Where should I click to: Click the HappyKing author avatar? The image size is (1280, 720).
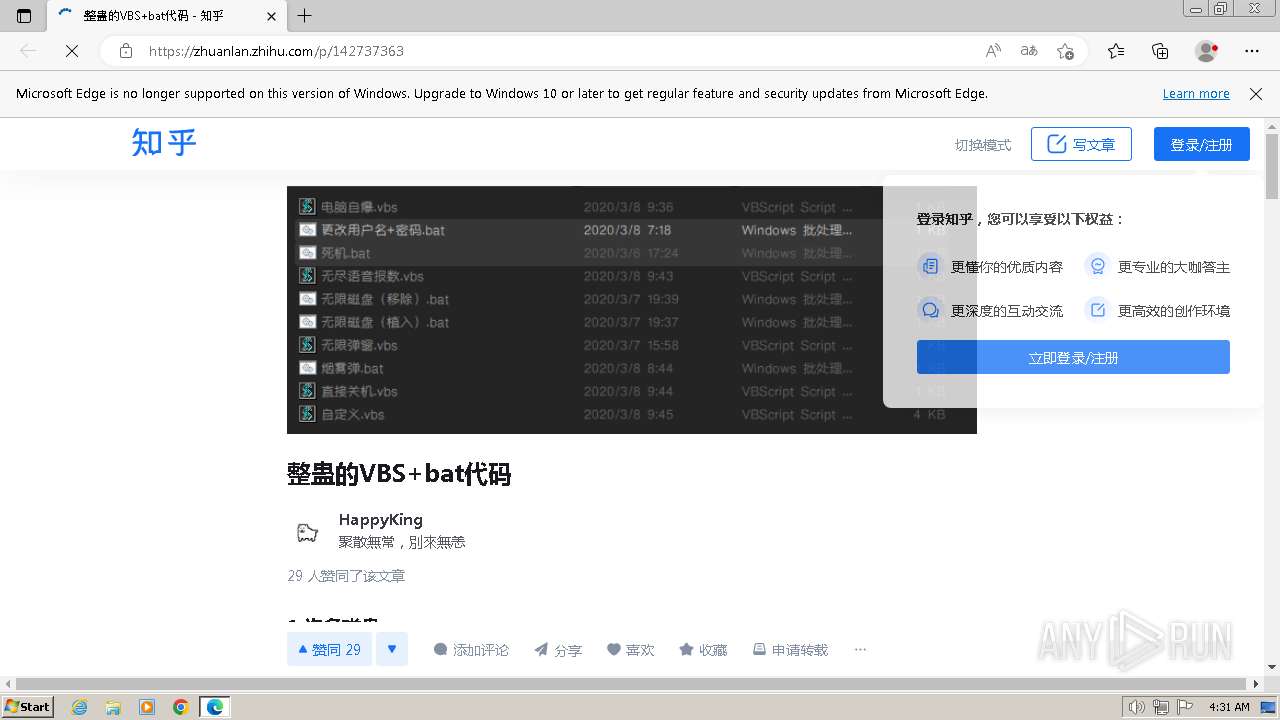(x=307, y=532)
